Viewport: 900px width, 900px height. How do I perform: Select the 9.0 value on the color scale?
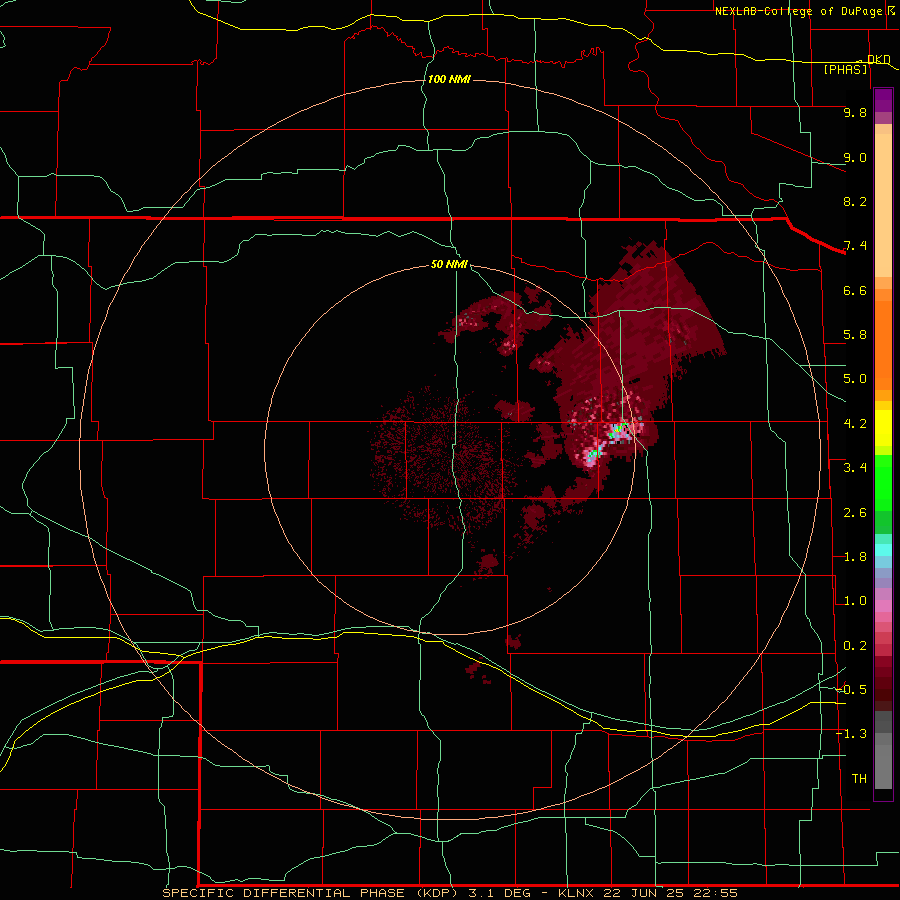(855, 157)
